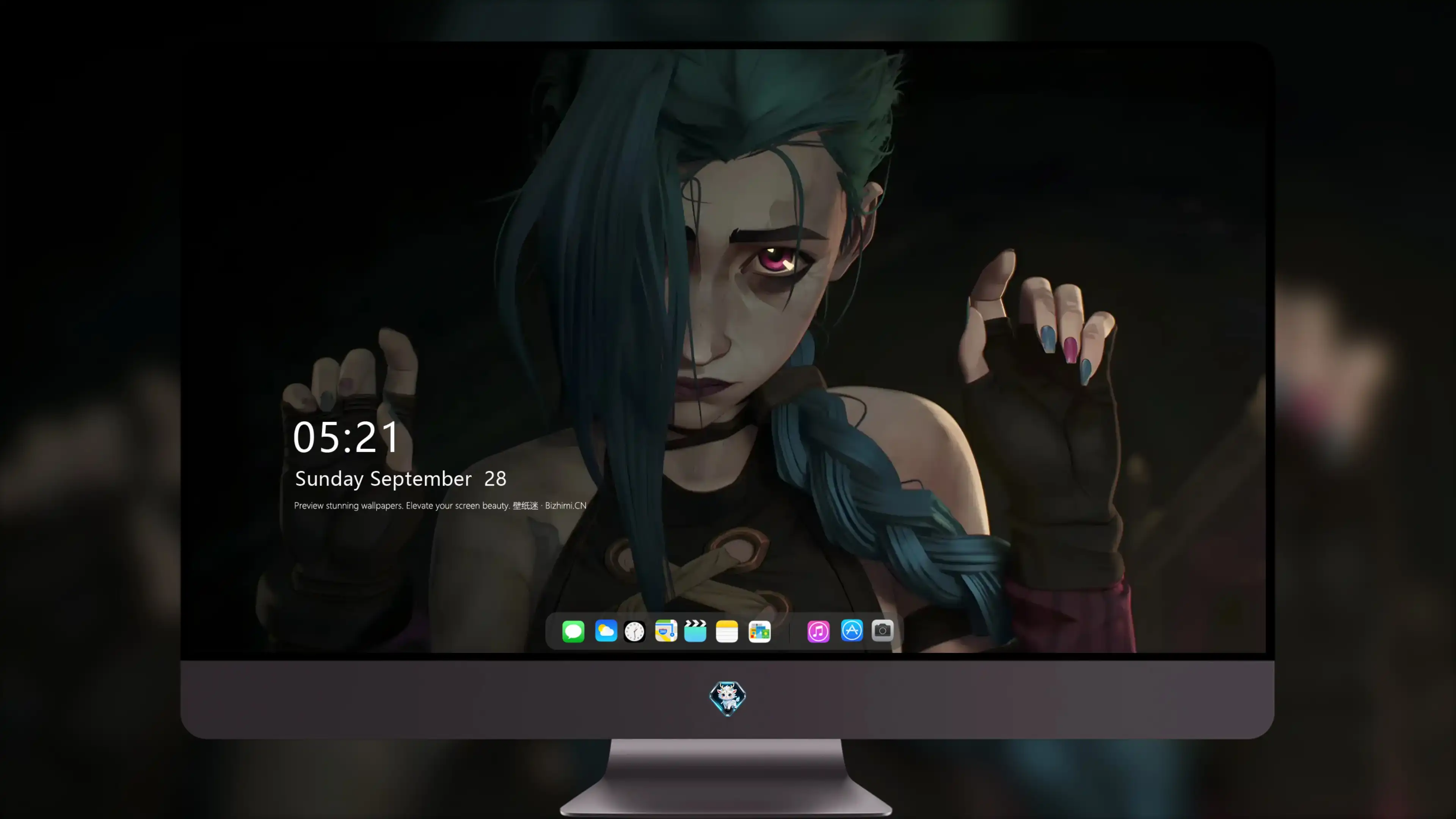Open the Messages app in the dock
Image resolution: width=1456 pixels, height=819 pixels.
(573, 631)
